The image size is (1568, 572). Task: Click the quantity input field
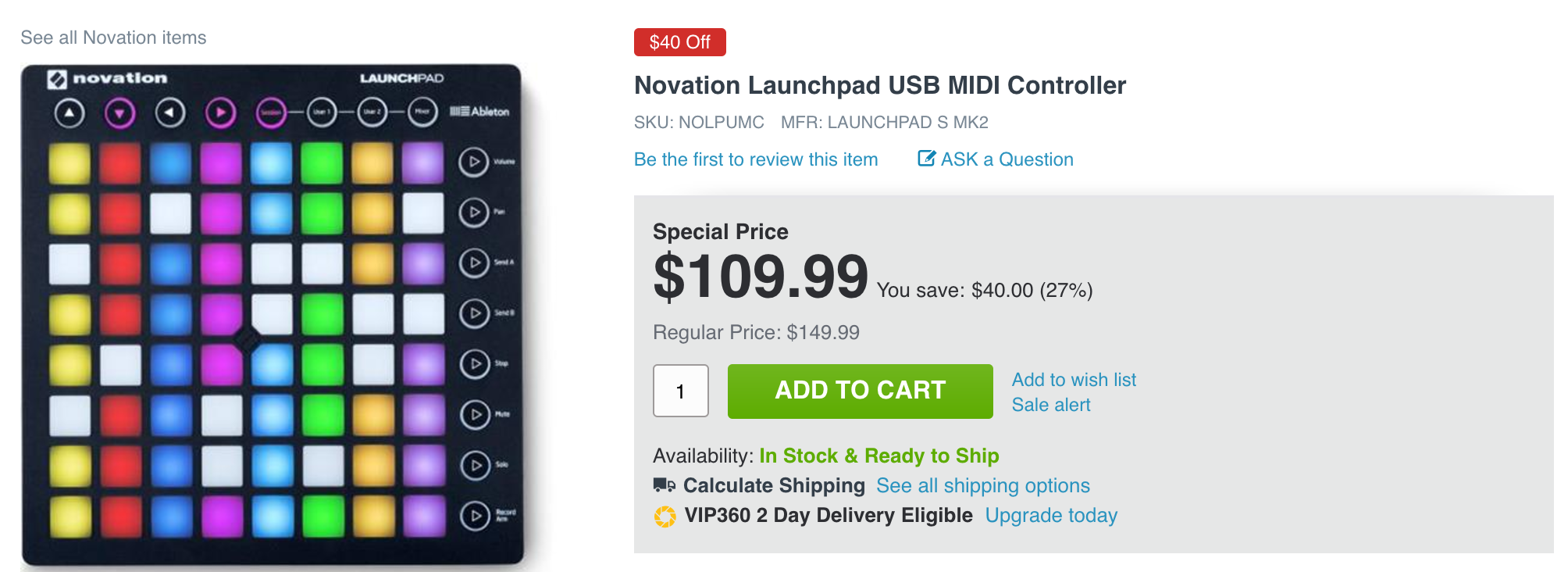tap(680, 391)
